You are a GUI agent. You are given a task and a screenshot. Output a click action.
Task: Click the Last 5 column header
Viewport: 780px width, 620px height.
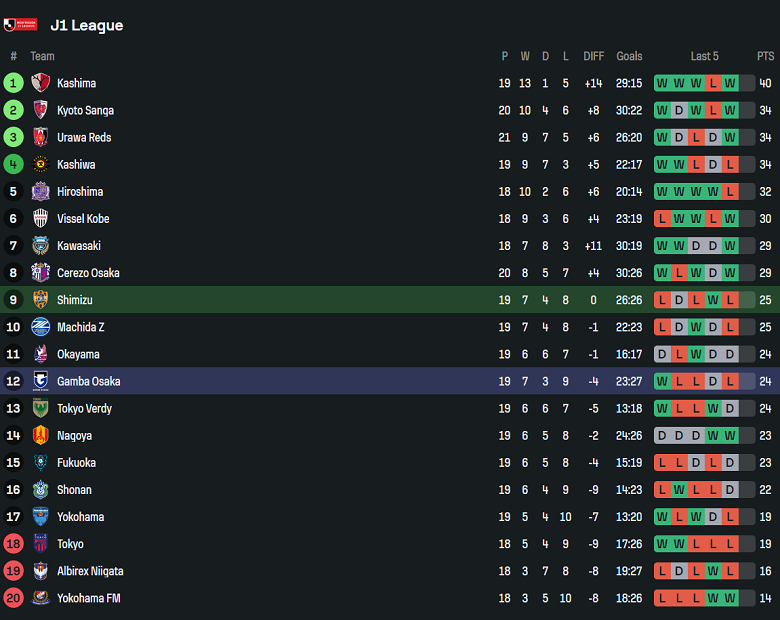pyautogui.click(x=704, y=56)
